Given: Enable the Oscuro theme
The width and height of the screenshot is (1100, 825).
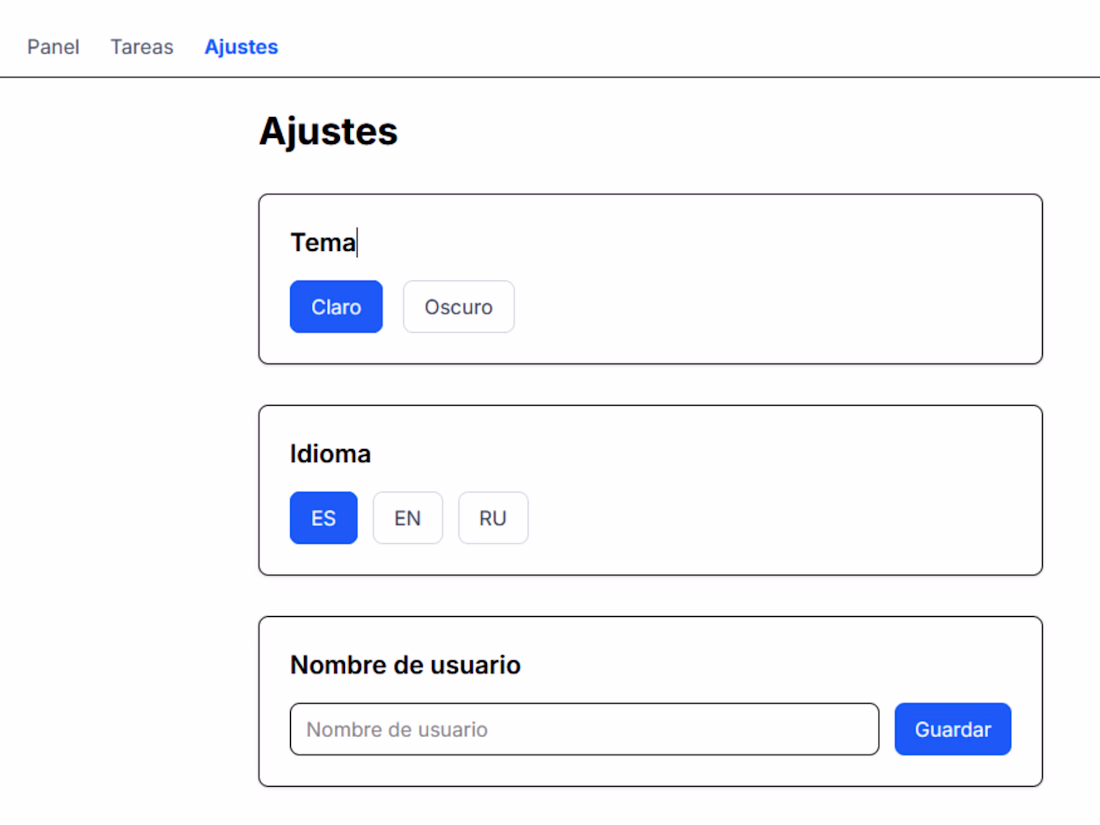Looking at the screenshot, I should pos(458,307).
